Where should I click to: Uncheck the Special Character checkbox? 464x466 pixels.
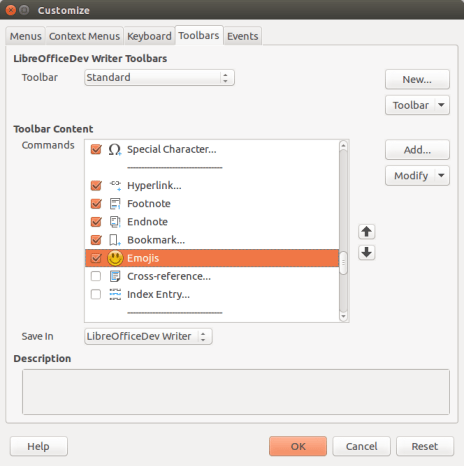(96, 149)
